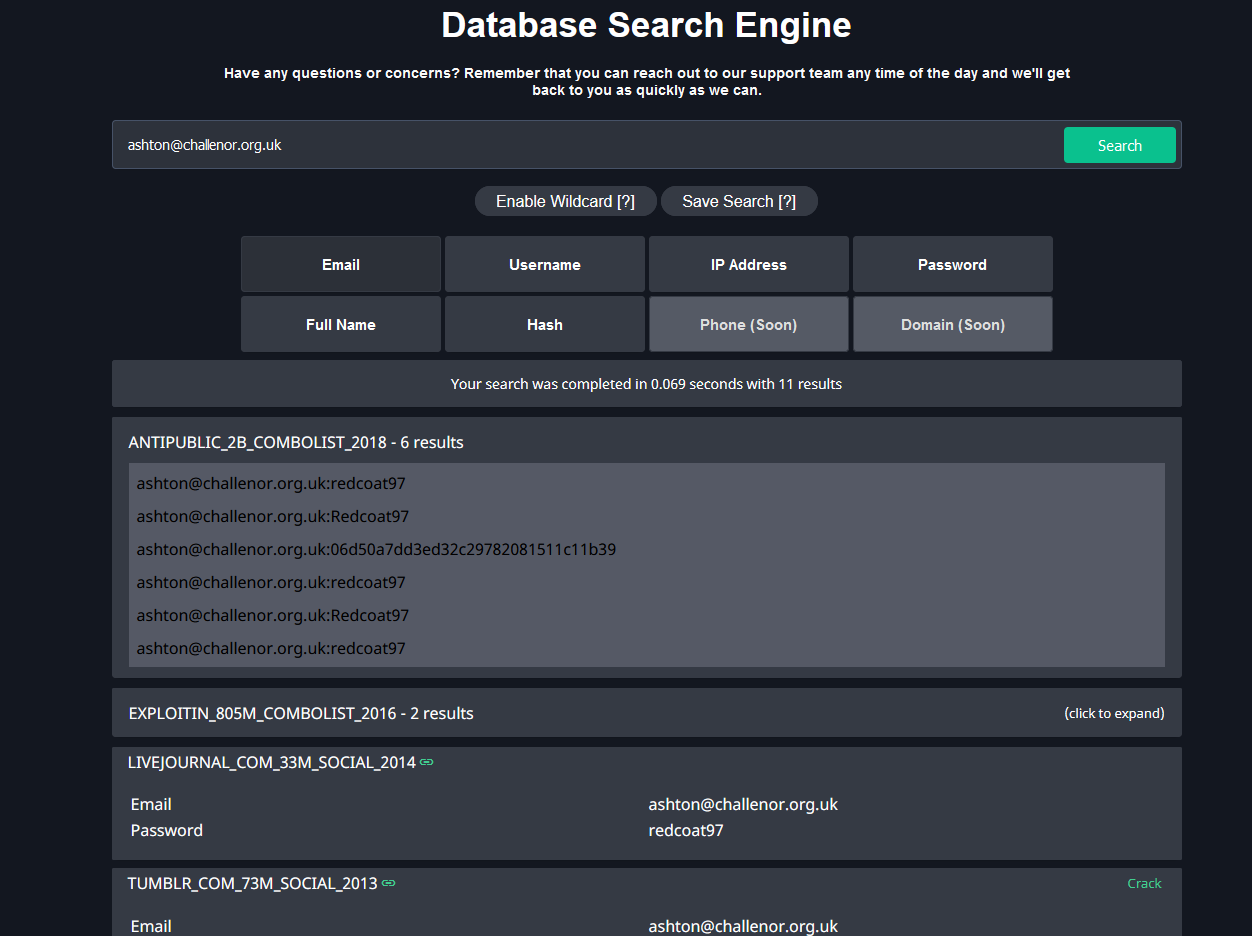The image size is (1252, 936).
Task: Select the Username search type
Action: 545,264
